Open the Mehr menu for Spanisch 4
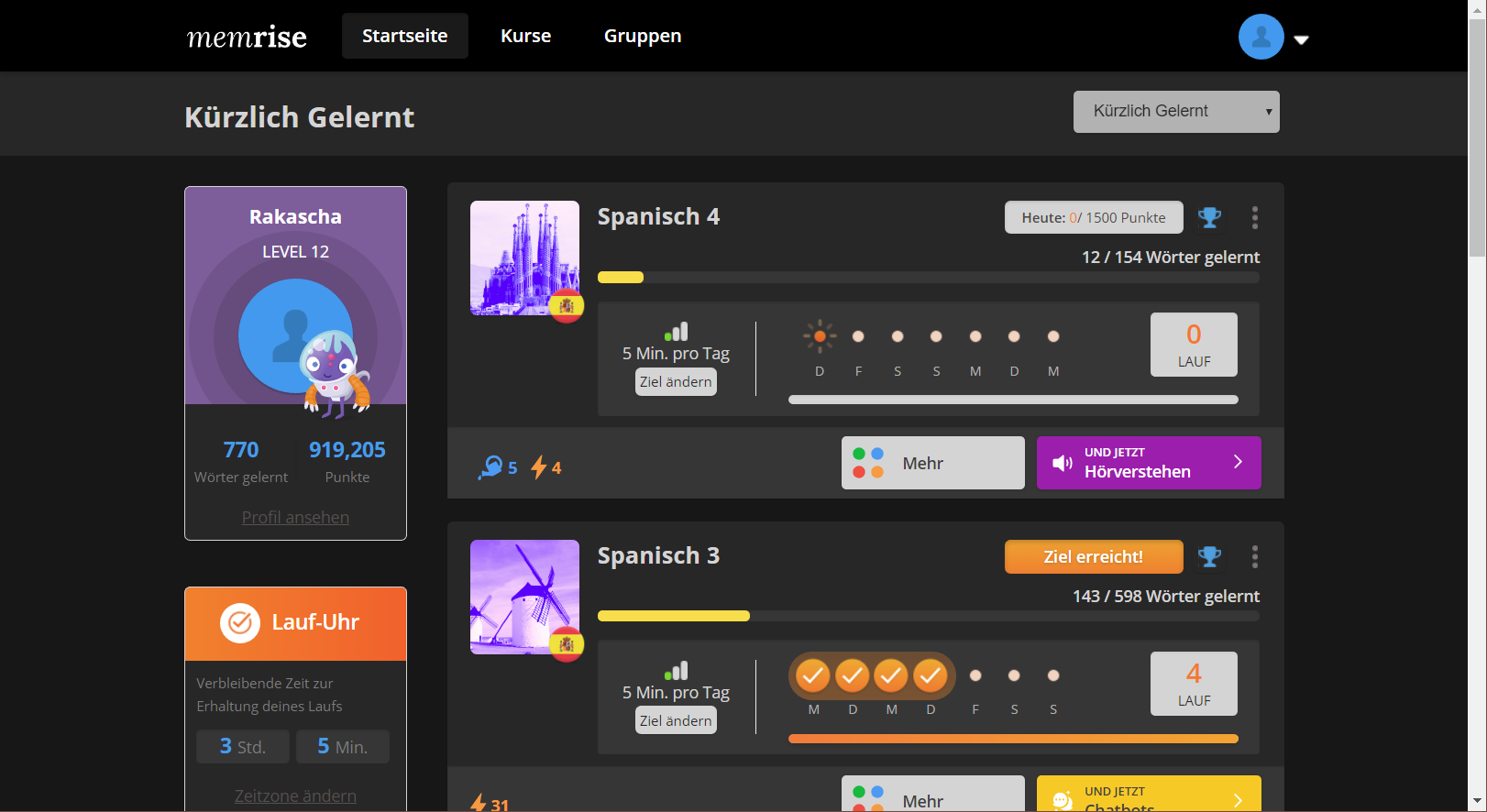The height and width of the screenshot is (812, 1487). [933, 463]
